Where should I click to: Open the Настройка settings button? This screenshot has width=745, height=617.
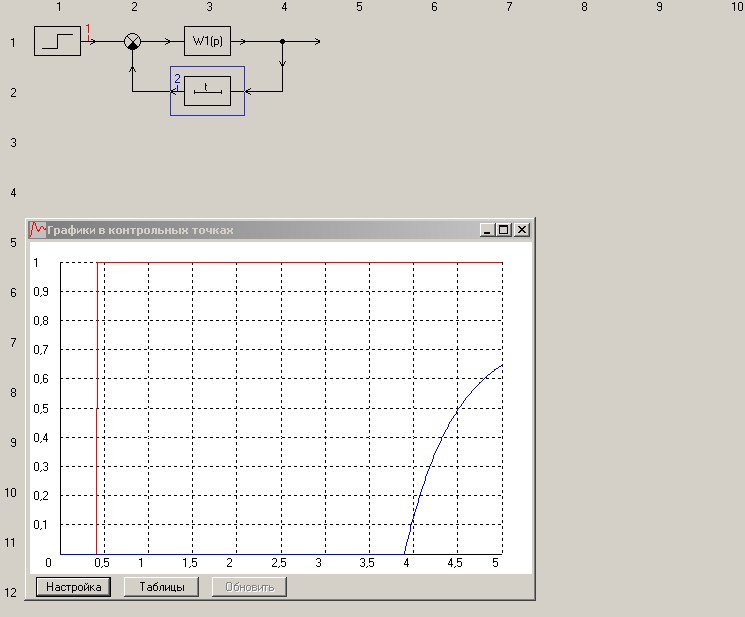point(74,587)
